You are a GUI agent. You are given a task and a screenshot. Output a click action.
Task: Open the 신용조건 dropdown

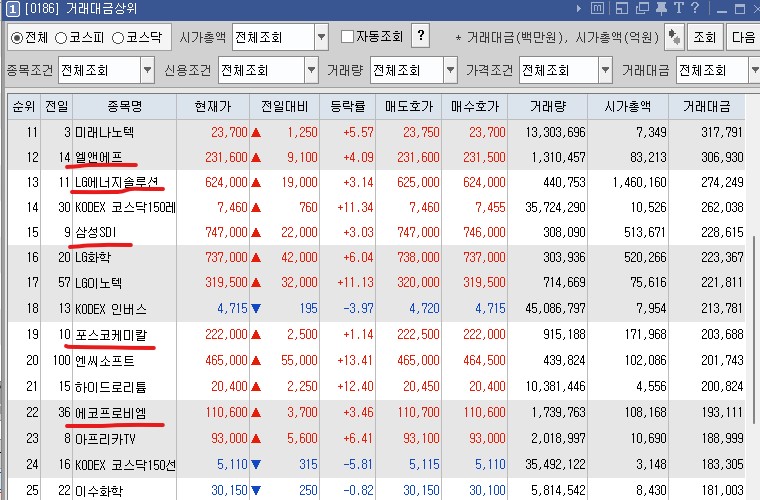click(x=311, y=71)
